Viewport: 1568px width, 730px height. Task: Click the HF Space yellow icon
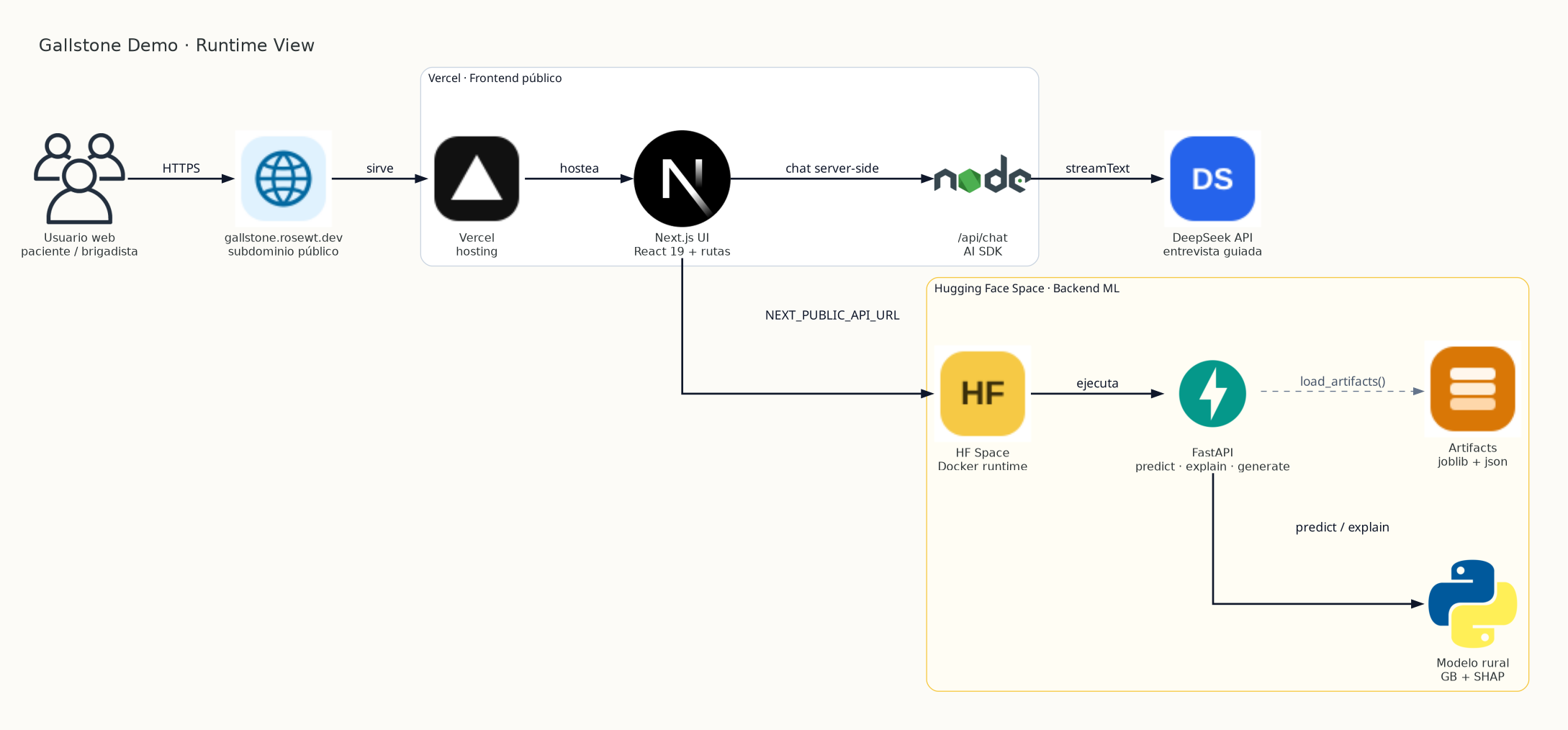tap(983, 393)
